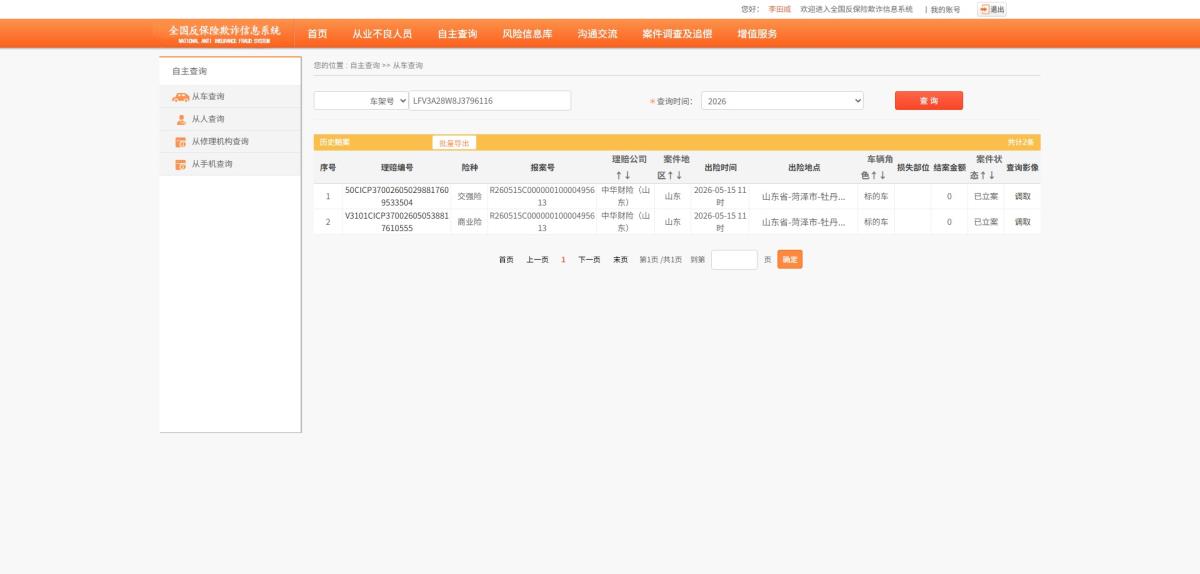Click 交强险 insurance type cell

(x=469, y=196)
